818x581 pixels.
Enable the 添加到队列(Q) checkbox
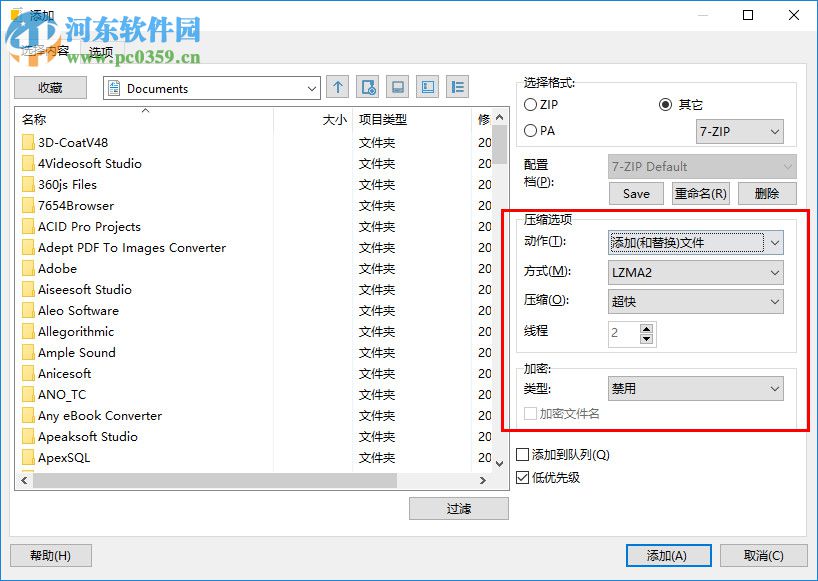pos(523,454)
